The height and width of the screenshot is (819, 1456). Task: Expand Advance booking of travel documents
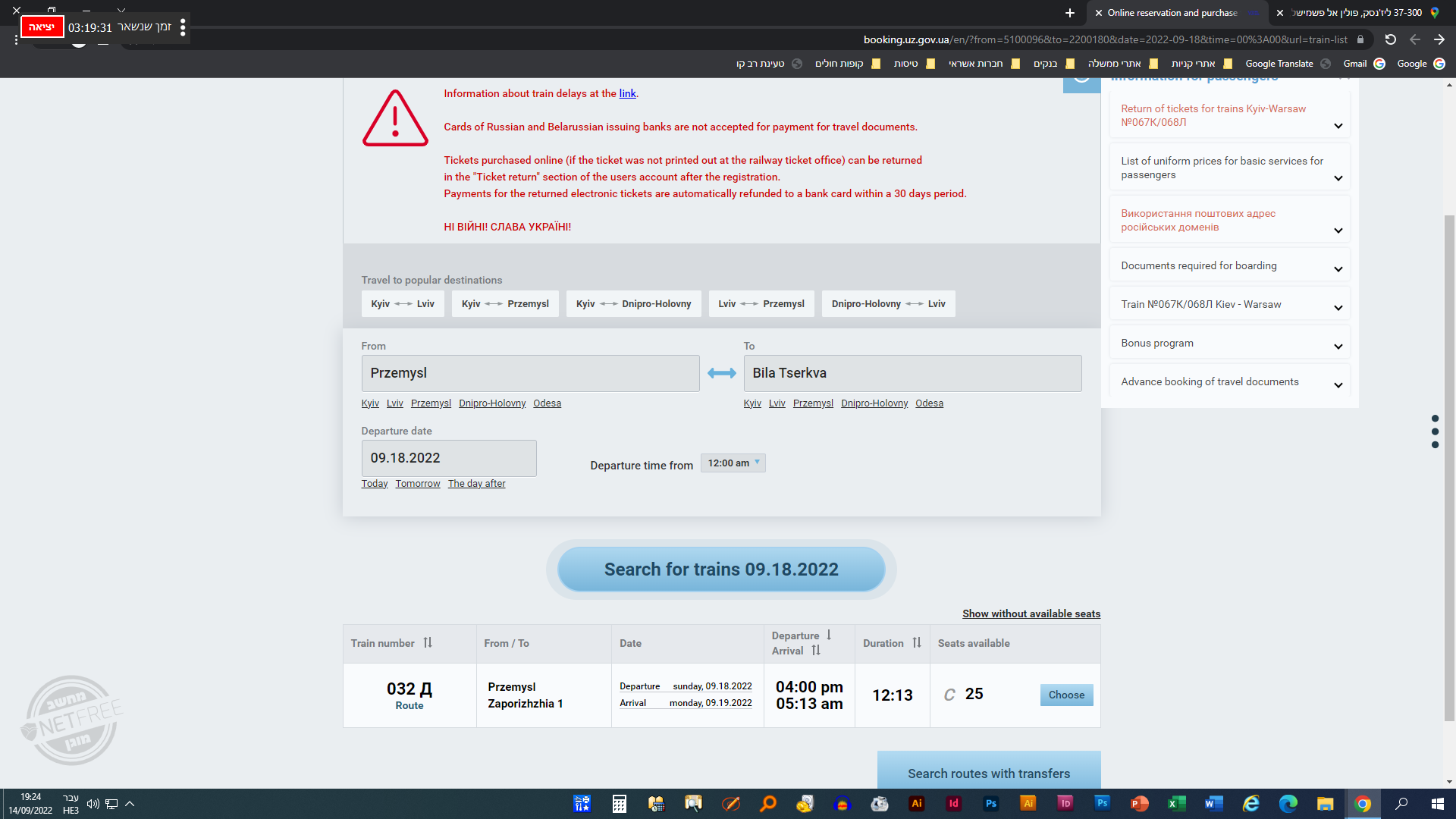(x=1228, y=382)
